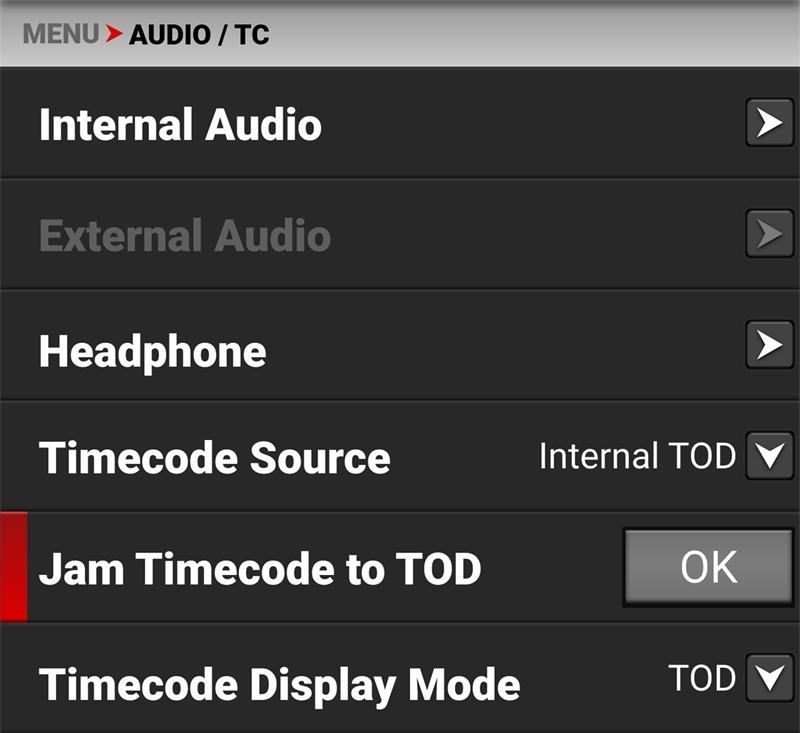Screen dimensions: 800x733
Task: Go back to MENU breadcrumb
Action: (61, 34)
